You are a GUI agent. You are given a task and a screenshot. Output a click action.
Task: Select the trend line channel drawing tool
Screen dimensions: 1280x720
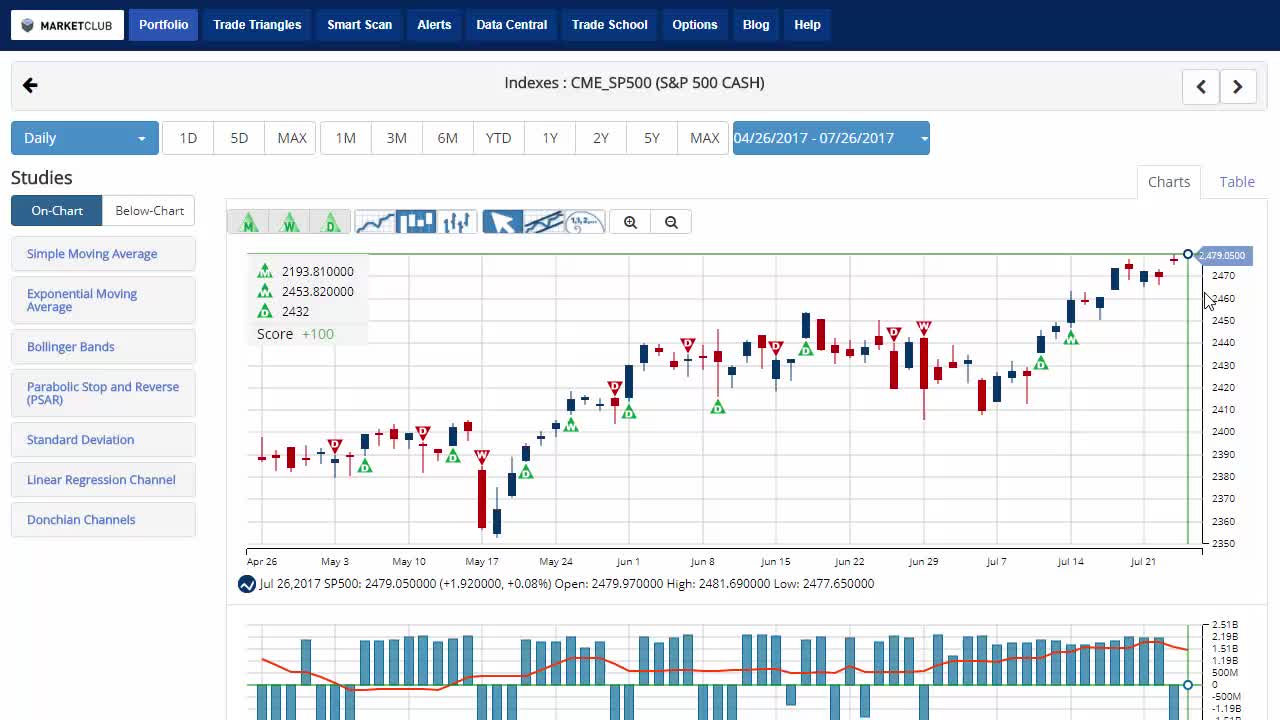coord(543,222)
